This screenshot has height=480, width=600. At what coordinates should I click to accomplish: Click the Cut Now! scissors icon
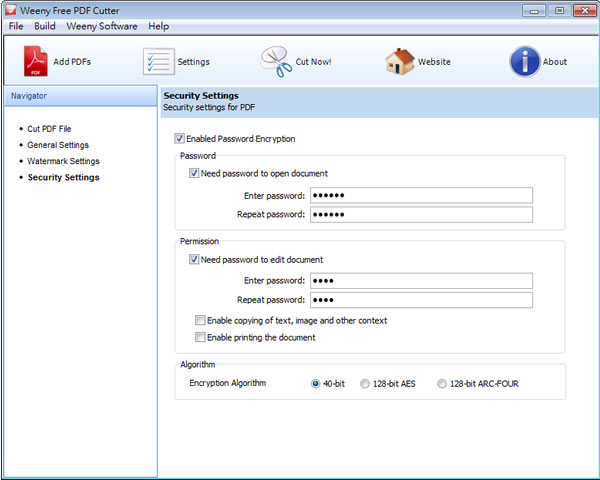click(276, 61)
